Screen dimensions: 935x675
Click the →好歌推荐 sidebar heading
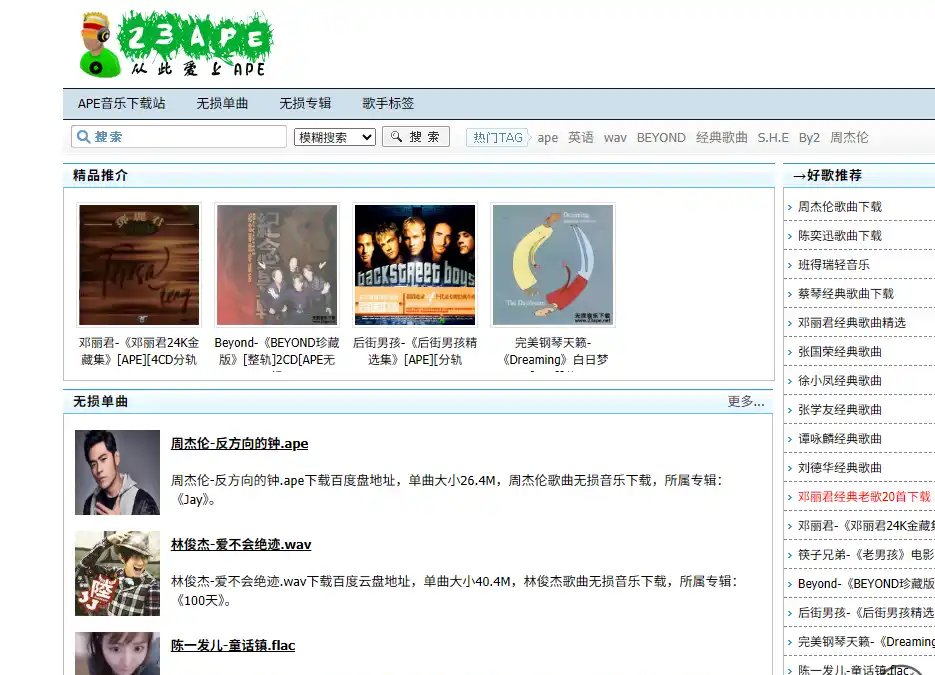(x=827, y=175)
